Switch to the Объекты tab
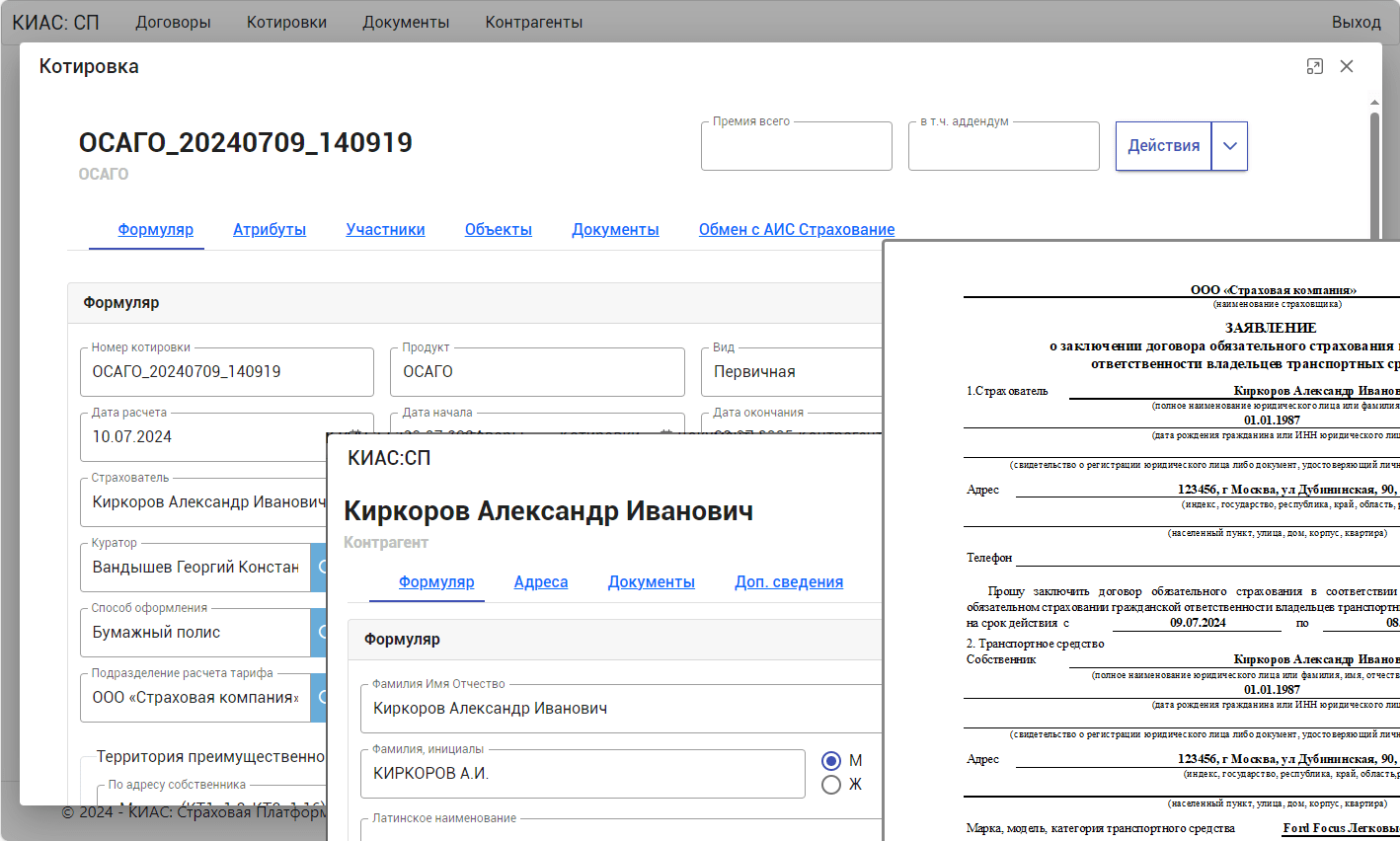Image resolution: width=1400 pixels, height=841 pixels. [499, 229]
